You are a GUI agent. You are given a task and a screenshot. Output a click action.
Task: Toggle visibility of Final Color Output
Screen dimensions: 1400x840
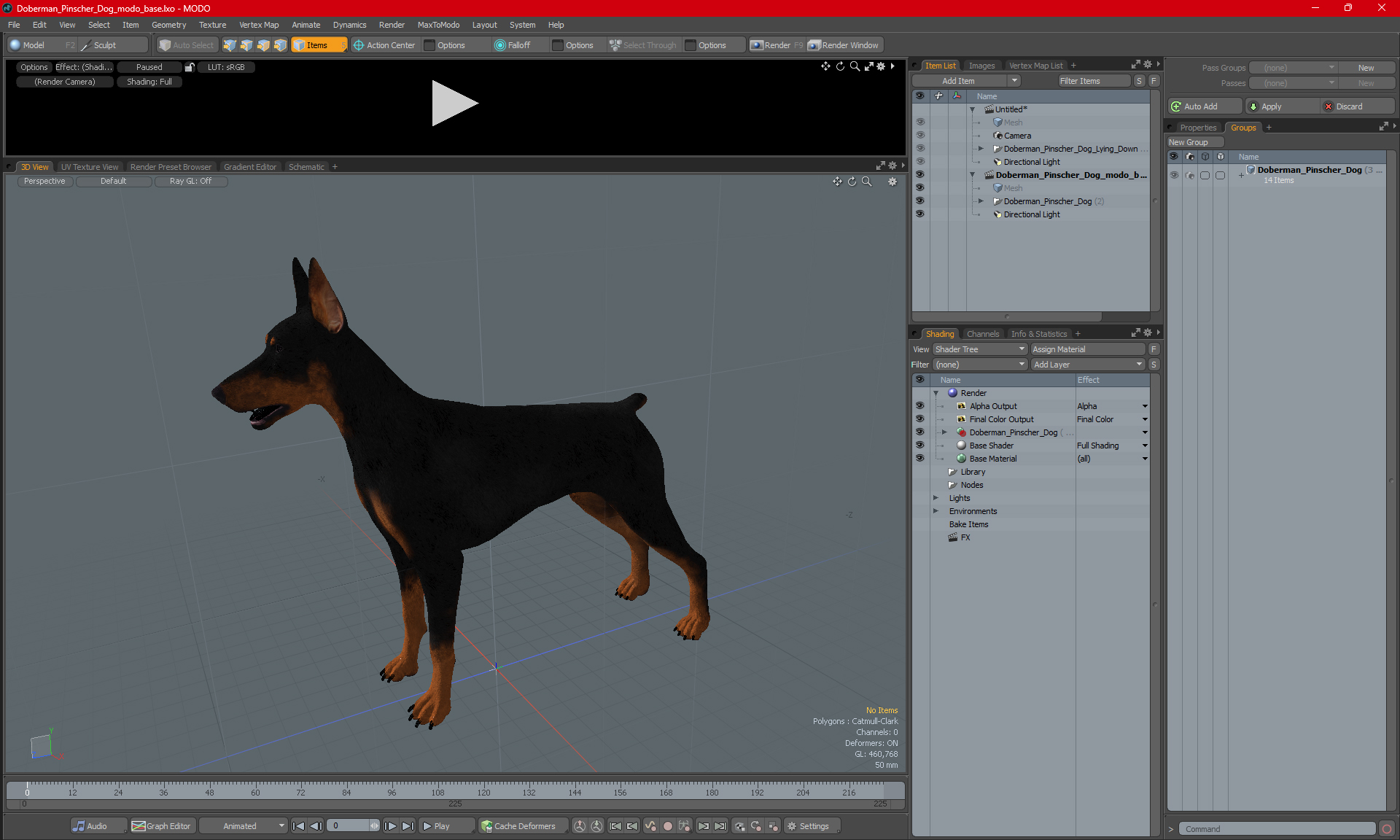pyautogui.click(x=920, y=419)
